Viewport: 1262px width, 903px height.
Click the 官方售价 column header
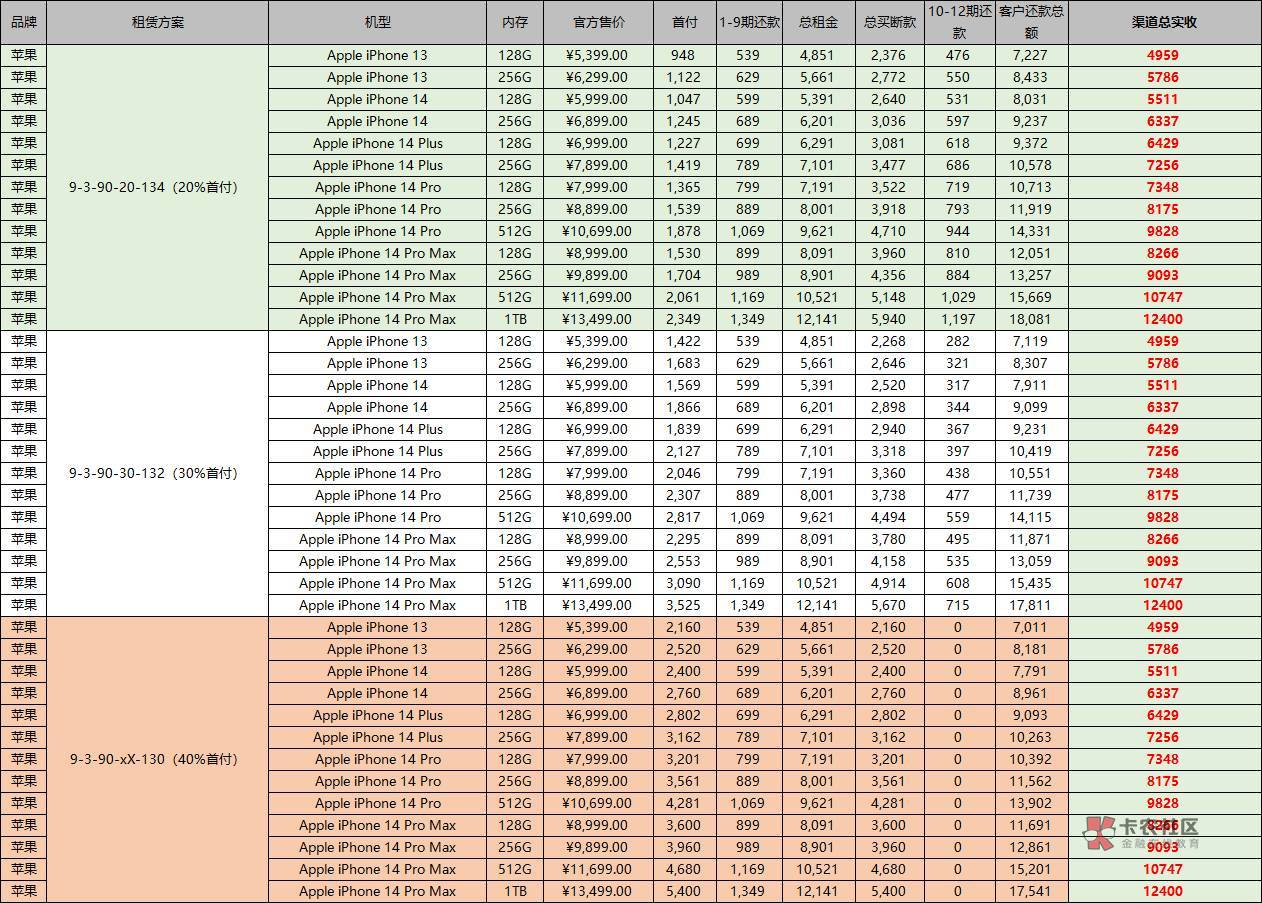coord(598,22)
